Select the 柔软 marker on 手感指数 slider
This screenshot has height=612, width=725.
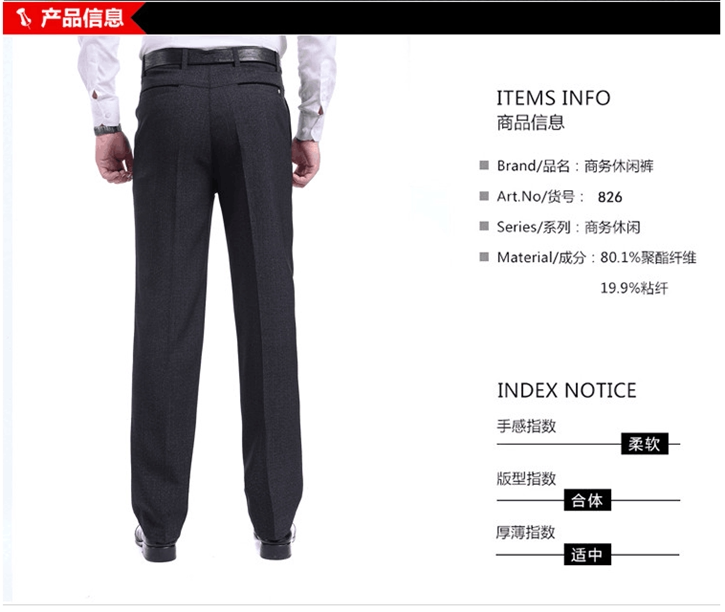click(644, 444)
